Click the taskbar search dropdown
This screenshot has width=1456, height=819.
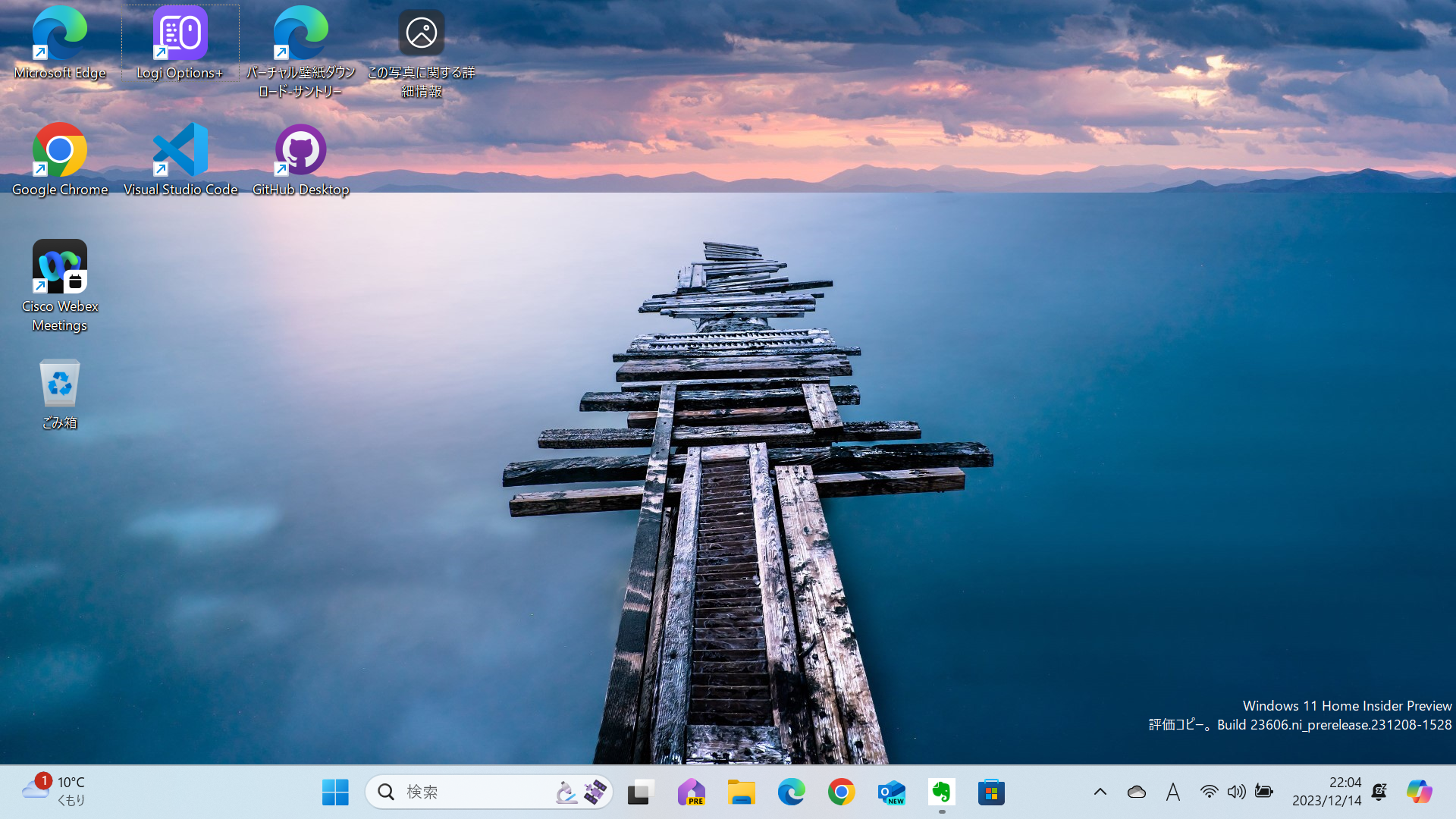click(596, 791)
